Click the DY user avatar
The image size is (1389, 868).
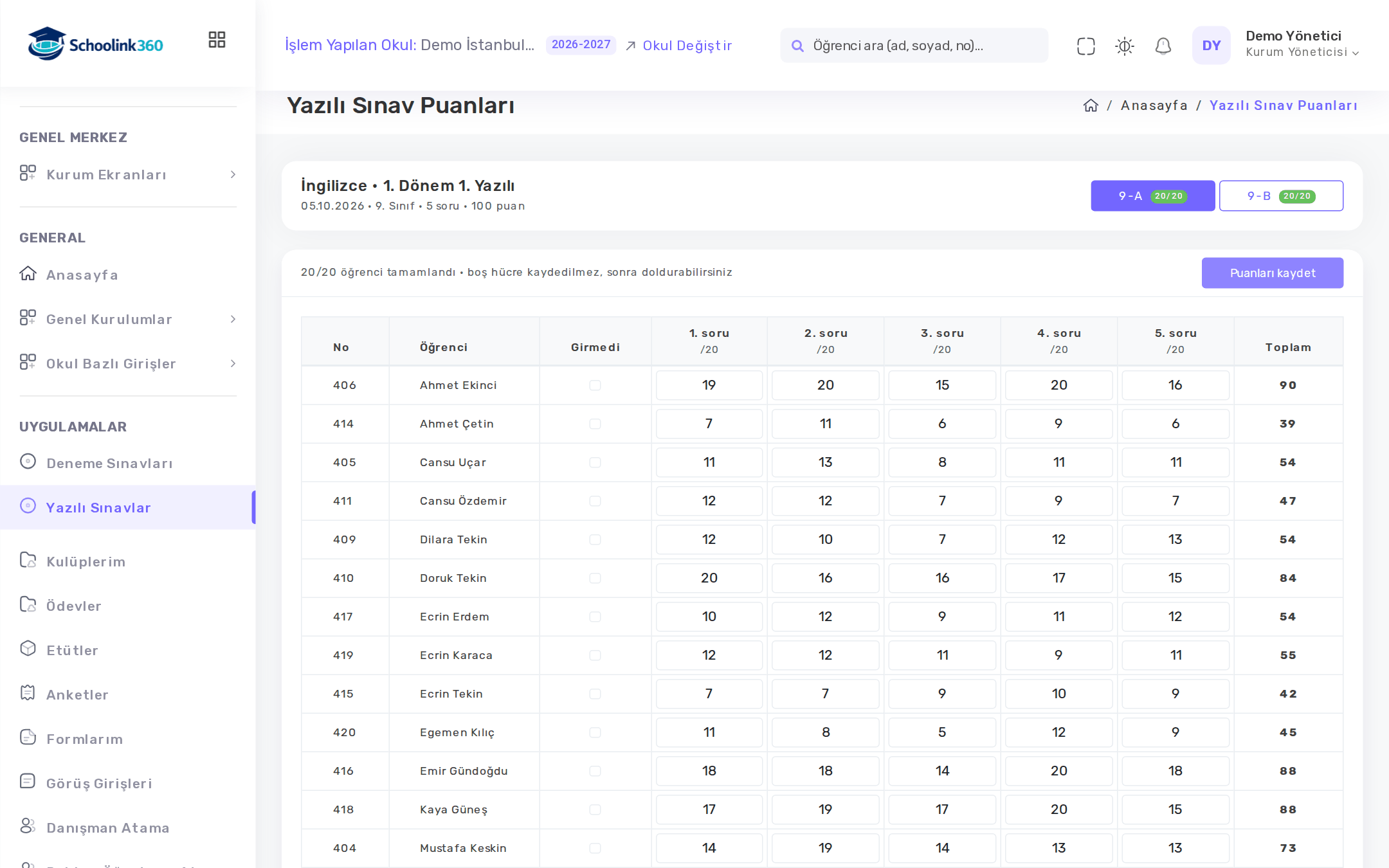1211,45
